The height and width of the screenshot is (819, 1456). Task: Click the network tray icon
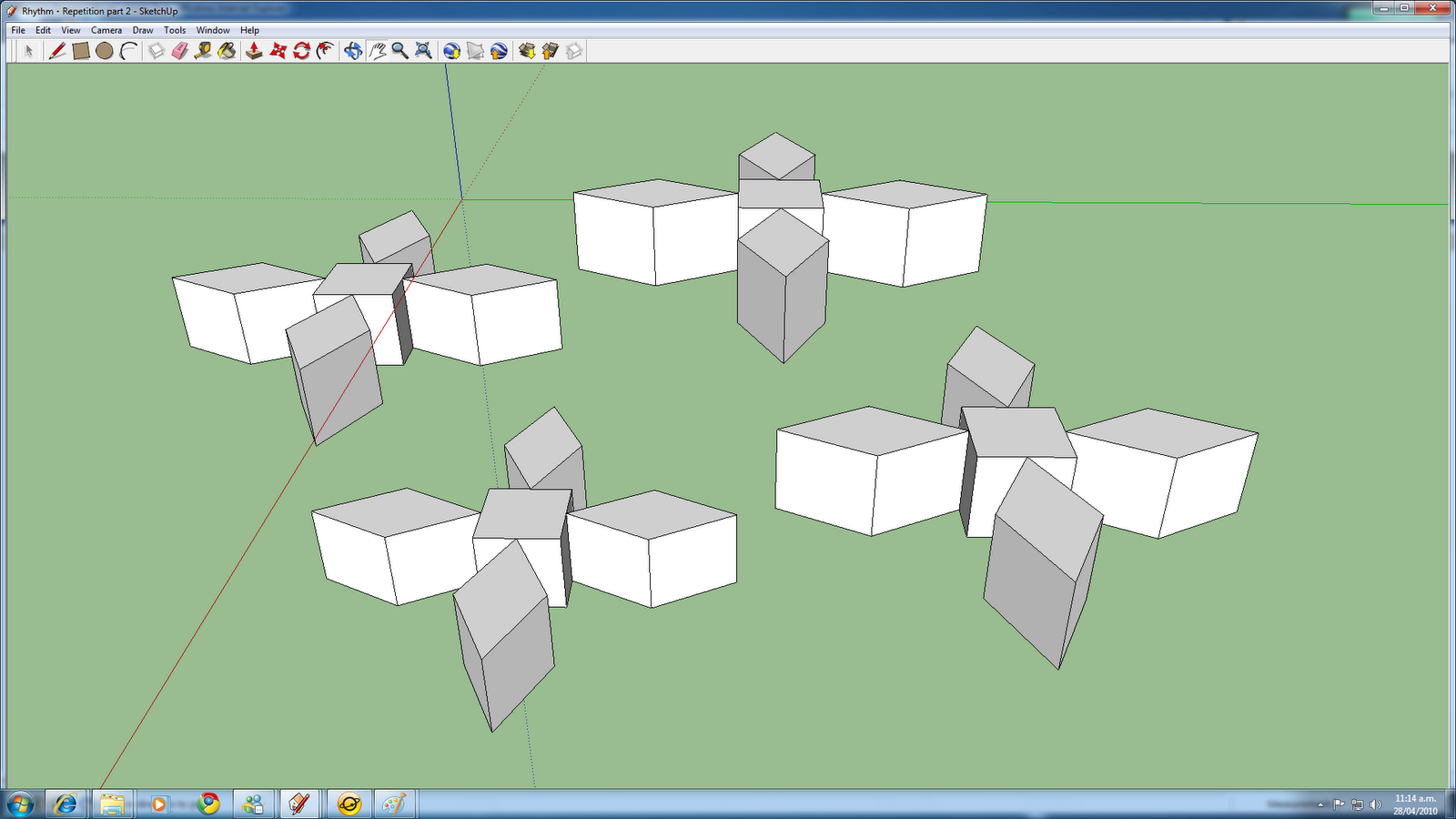coord(1357,804)
